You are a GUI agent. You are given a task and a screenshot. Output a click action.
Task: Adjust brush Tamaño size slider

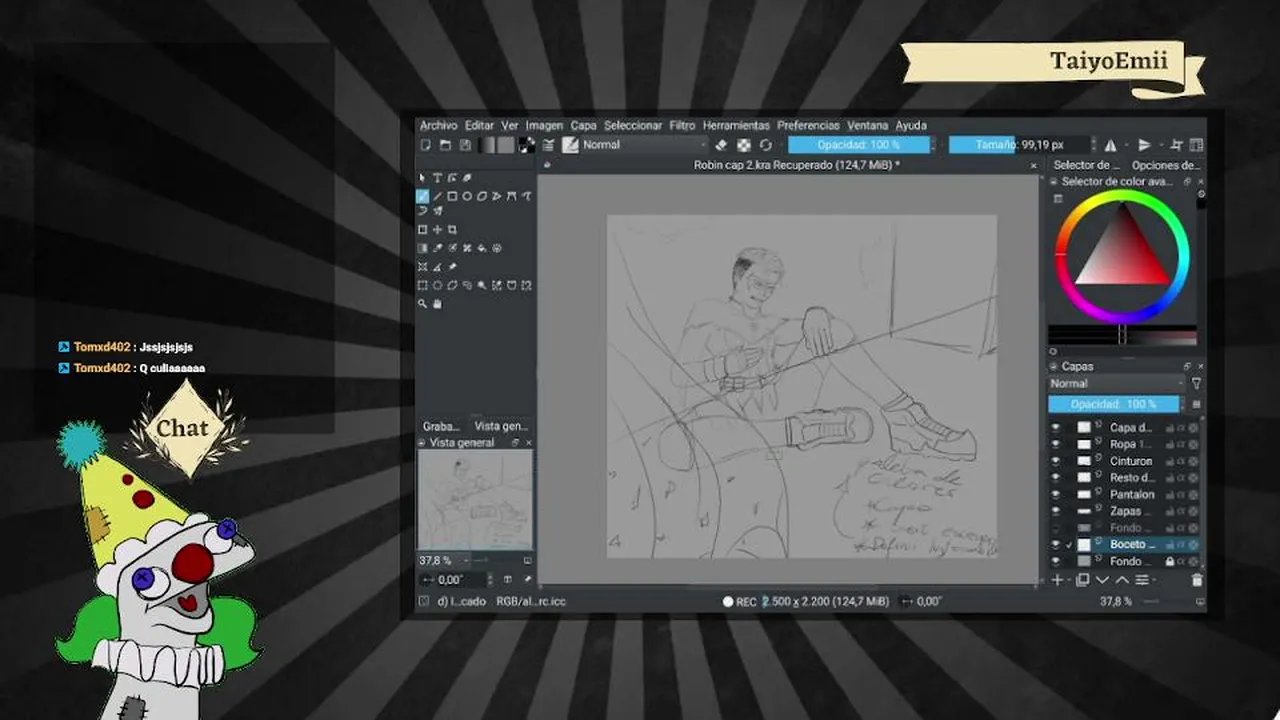click(1020, 145)
